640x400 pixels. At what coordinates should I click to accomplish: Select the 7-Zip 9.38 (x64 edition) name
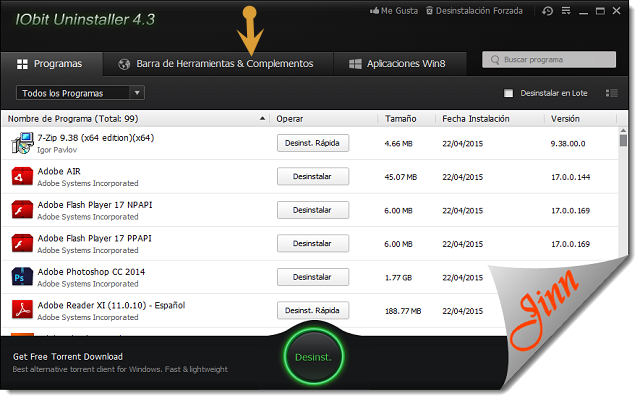pyautogui.click(x=96, y=138)
